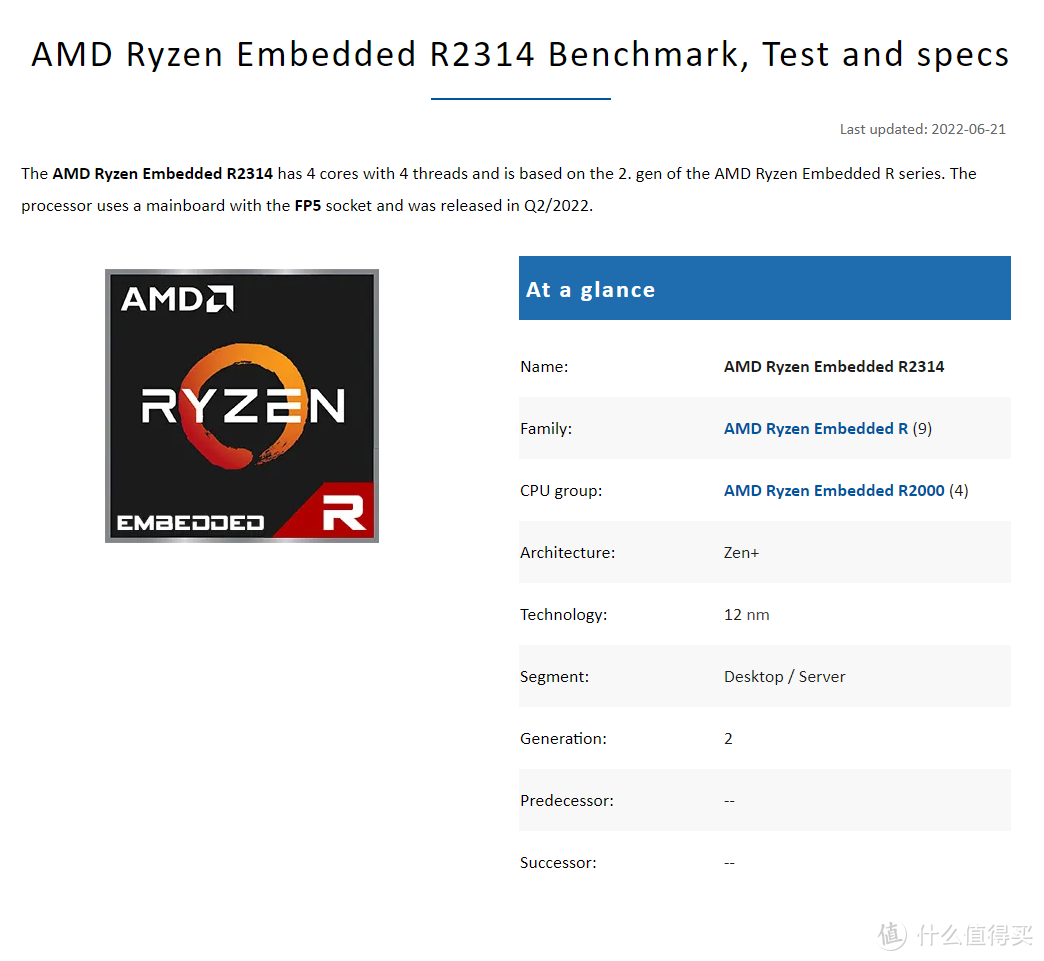Open the AMD Ryzen Embedded R2000 group link

pos(834,491)
